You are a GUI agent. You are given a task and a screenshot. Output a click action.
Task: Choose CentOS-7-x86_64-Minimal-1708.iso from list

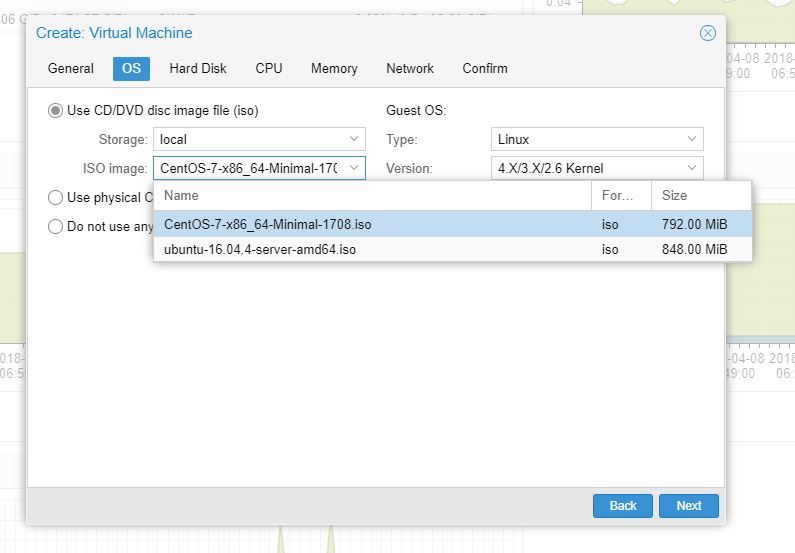[x=268, y=224]
